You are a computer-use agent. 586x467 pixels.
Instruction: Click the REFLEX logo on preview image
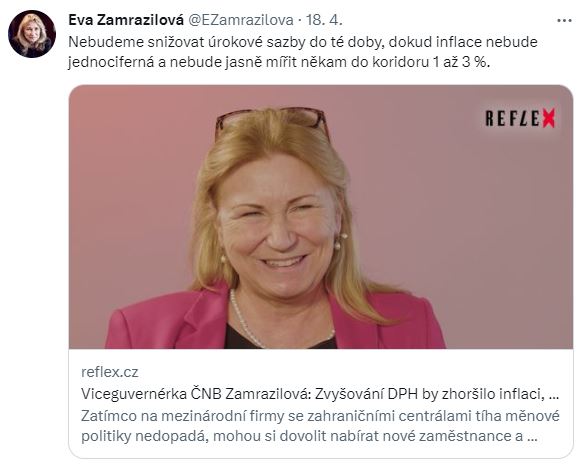coord(520,118)
